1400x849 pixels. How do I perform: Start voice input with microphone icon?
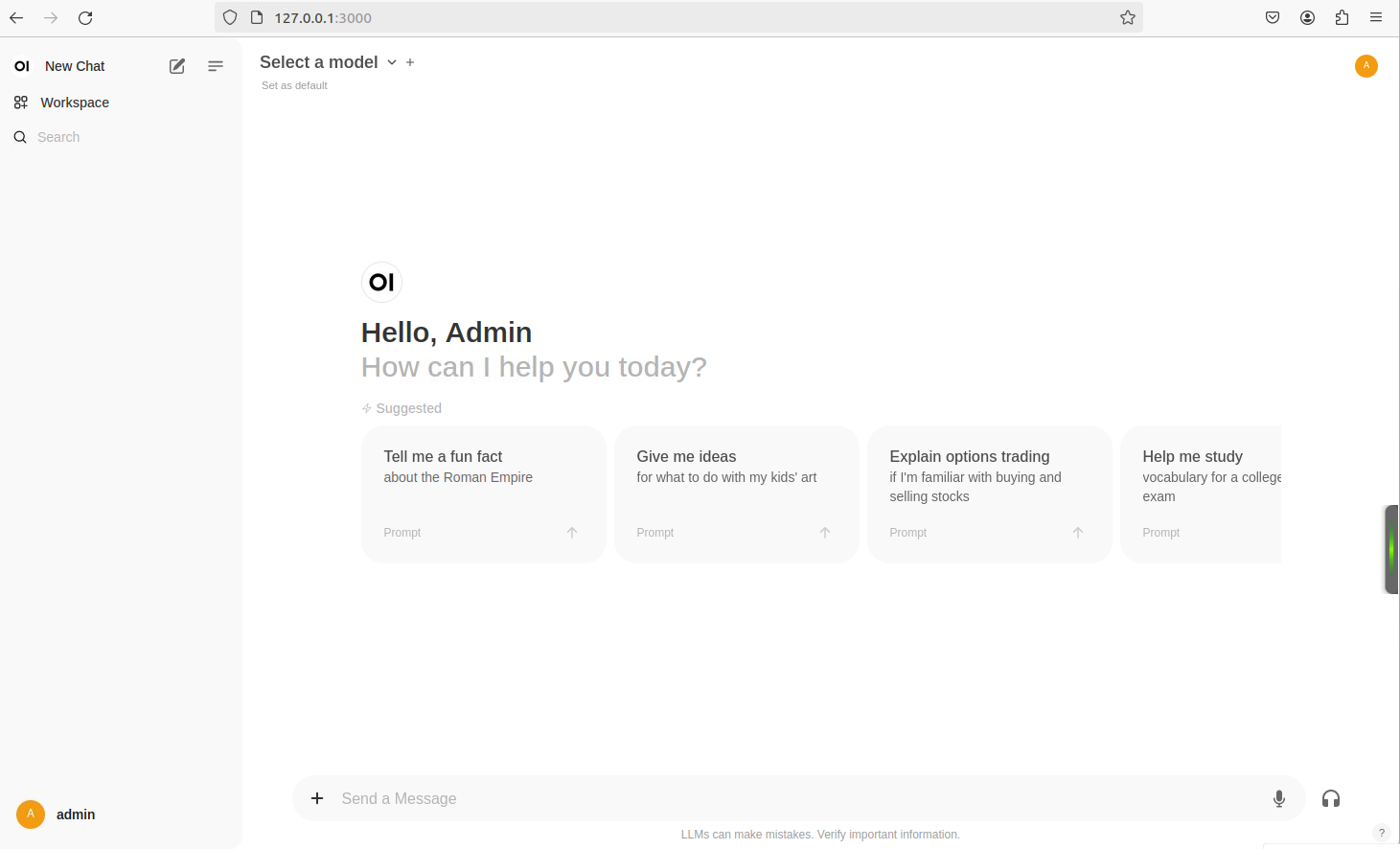tap(1278, 798)
